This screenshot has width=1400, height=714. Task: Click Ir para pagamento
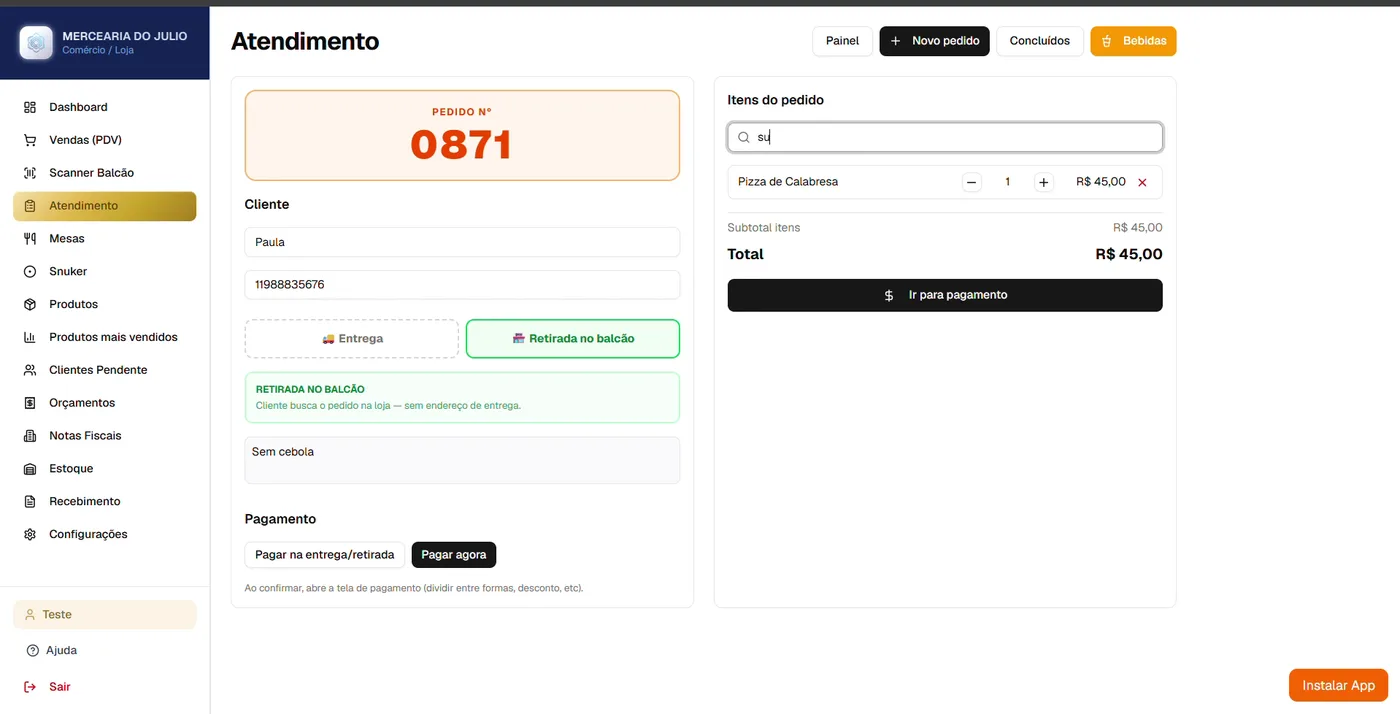(945, 295)
